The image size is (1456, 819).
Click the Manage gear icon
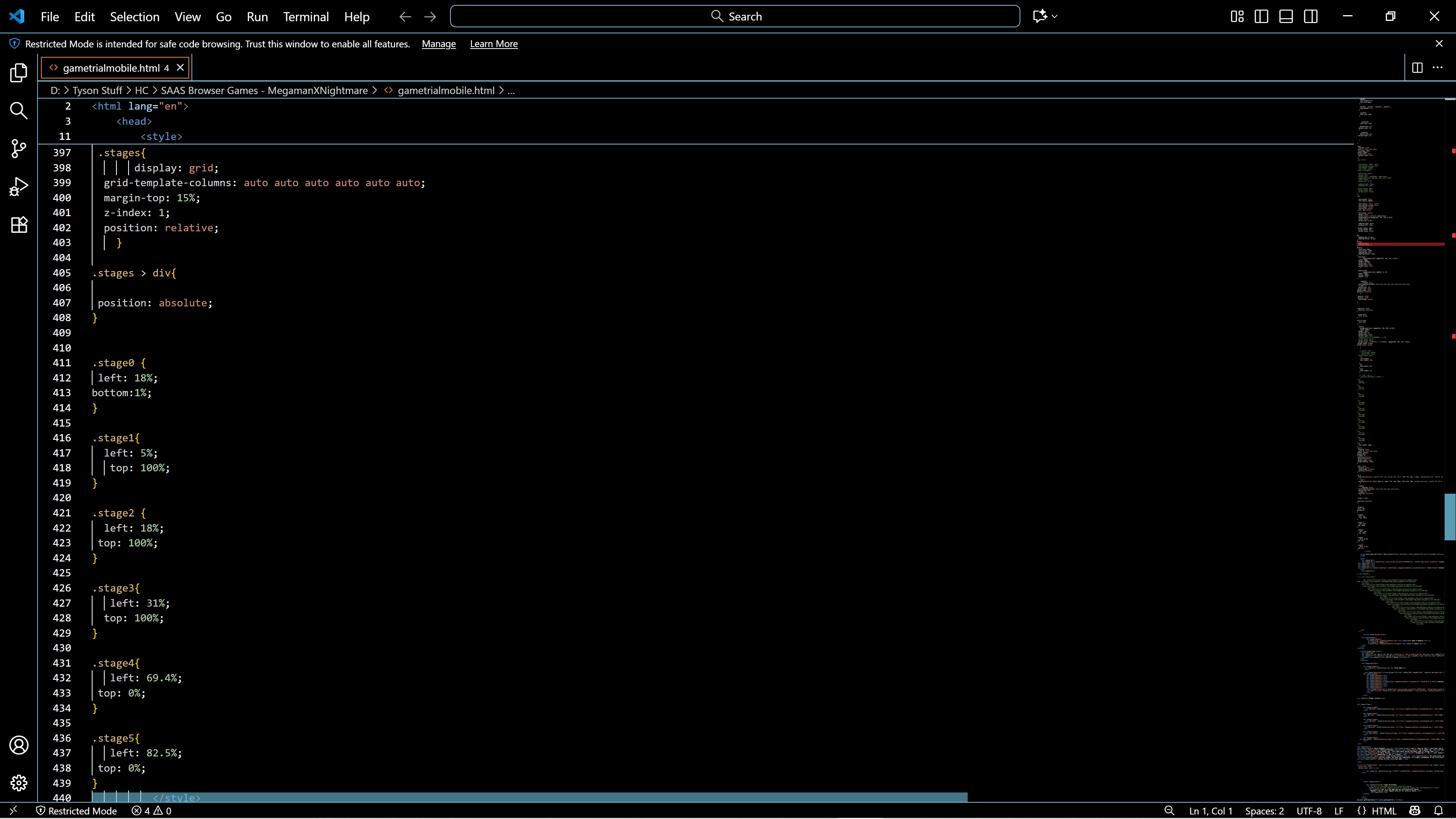19,783
